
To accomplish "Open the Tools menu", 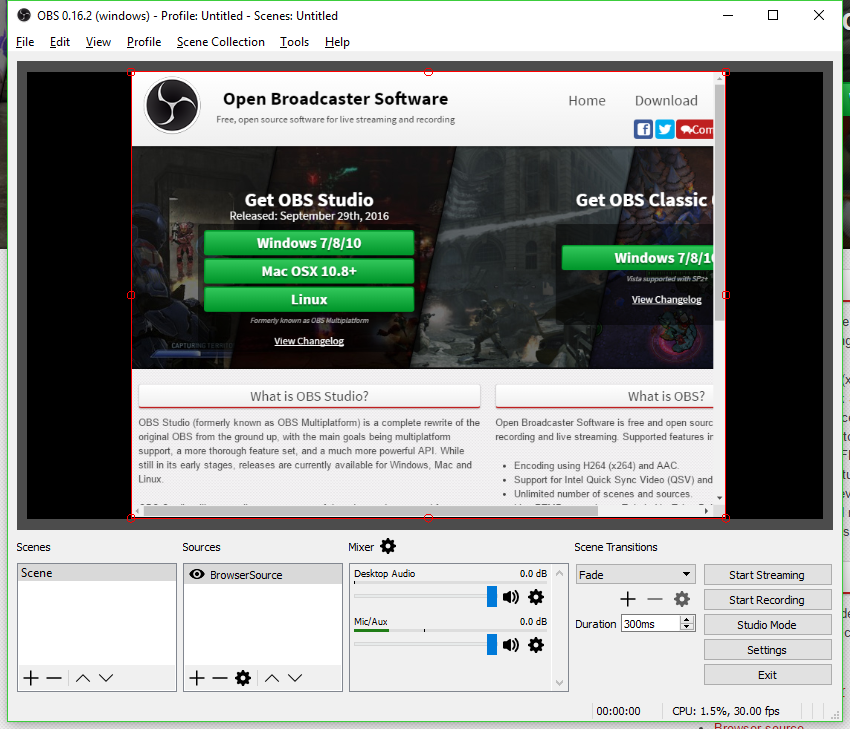I will point(294,42).
